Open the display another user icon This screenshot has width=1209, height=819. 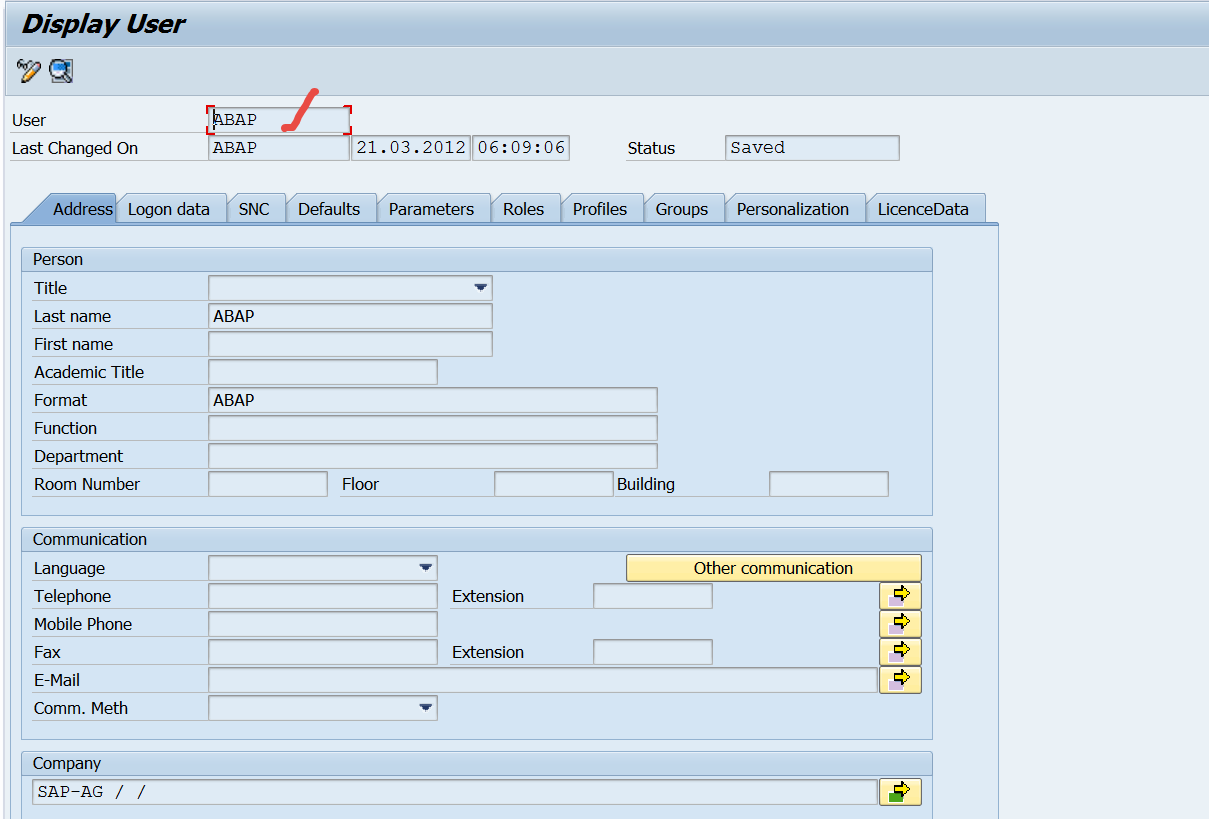60,71
